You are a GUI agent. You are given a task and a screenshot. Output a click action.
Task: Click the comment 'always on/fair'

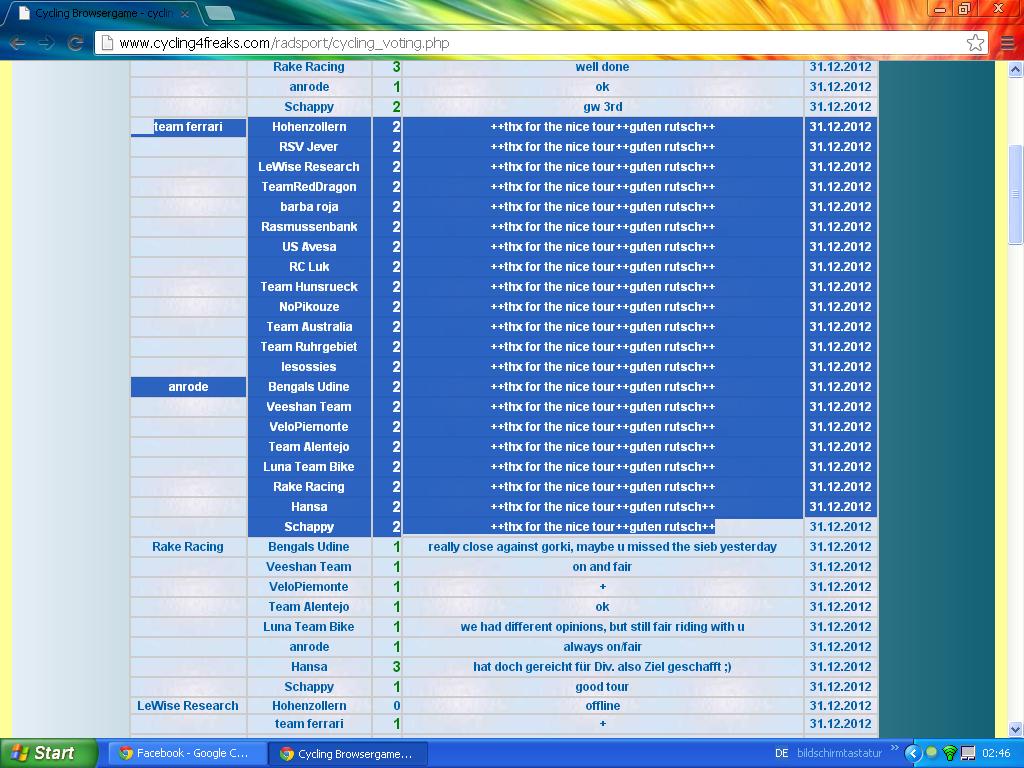pyautogui.click(x=602, y=647)
